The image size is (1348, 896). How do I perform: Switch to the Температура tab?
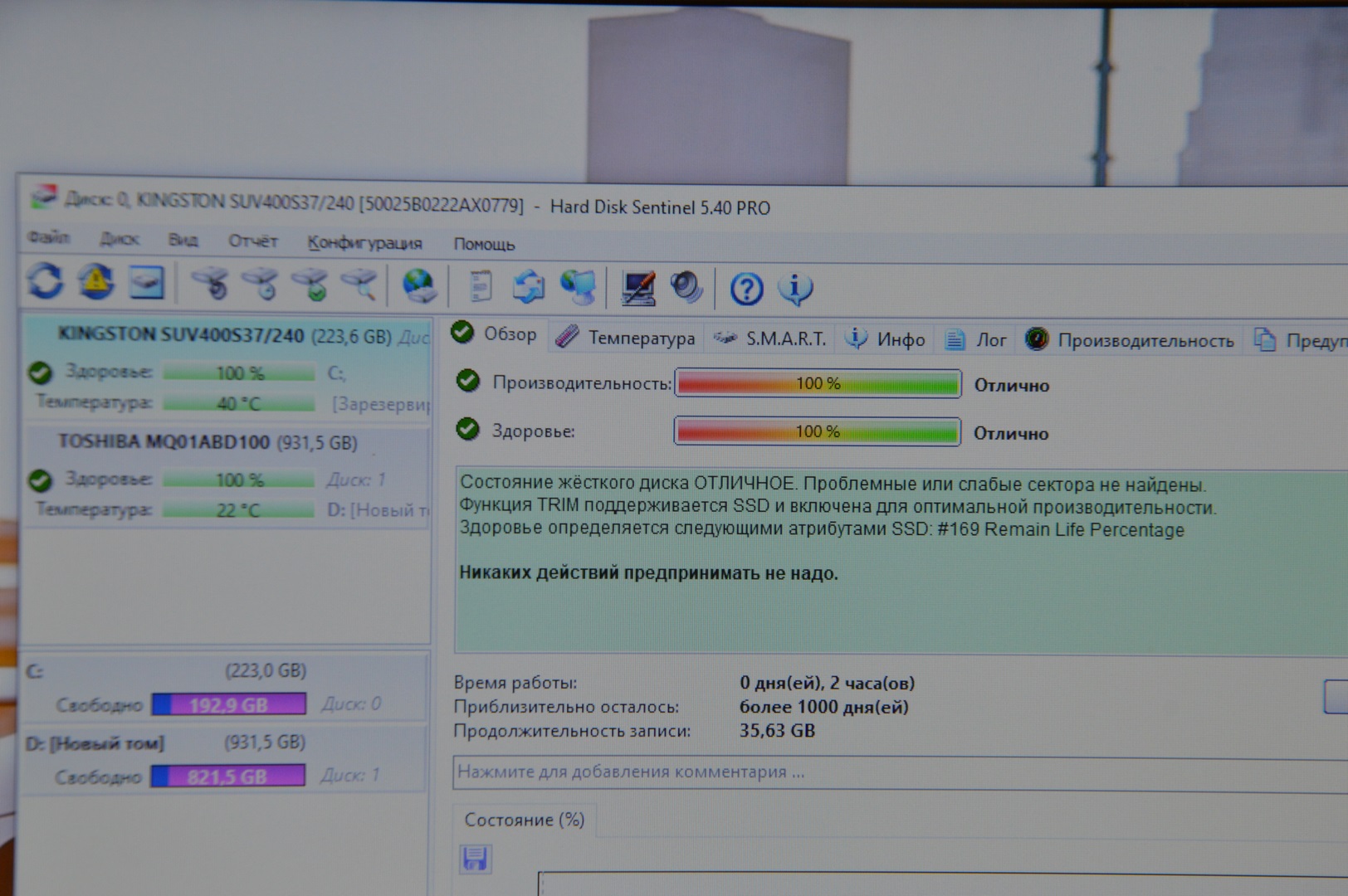[627, 338]
